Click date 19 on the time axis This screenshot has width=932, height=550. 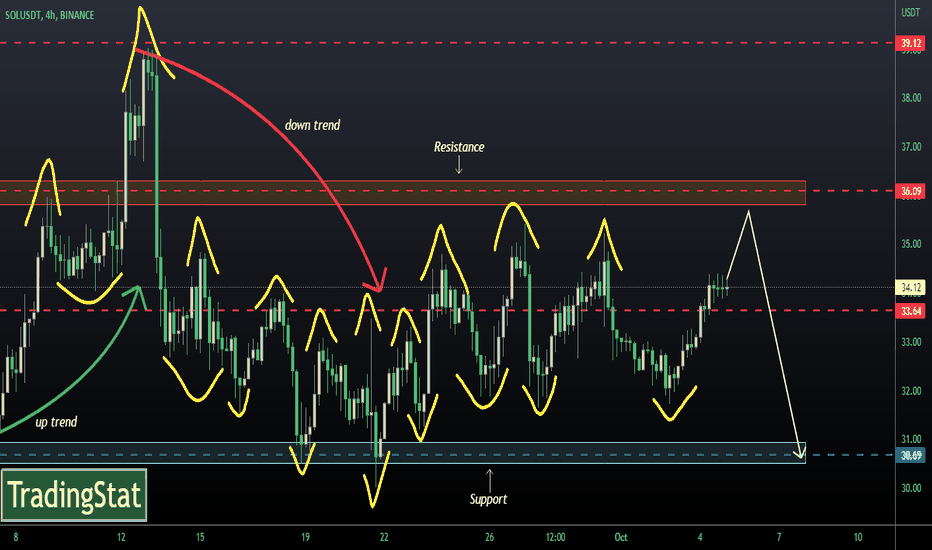pyautogui.click(x=305, y=537)
